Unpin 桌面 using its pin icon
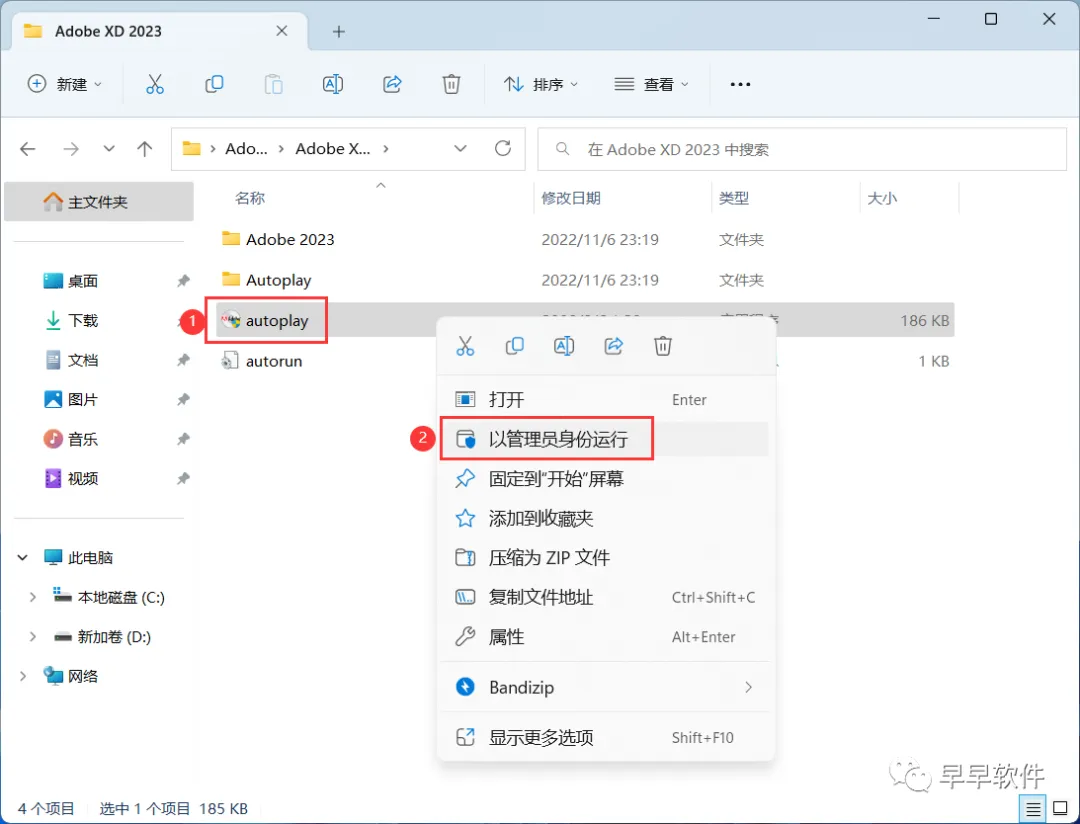Screen dimensions: 1080x824 point(183,280)
